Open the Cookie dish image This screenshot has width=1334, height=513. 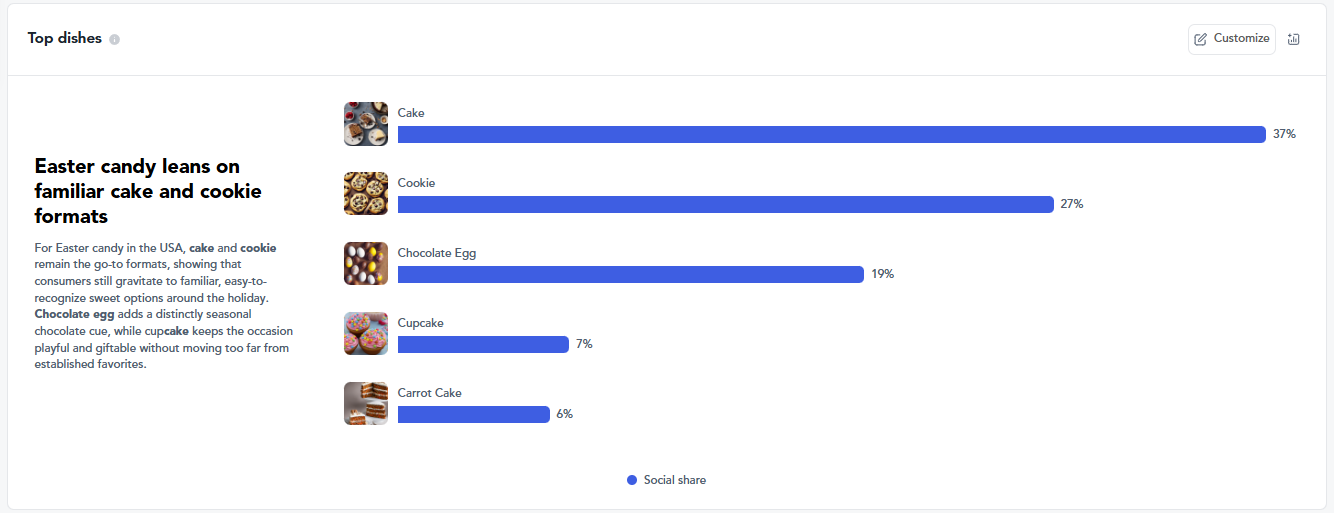pyautogui.click(x=366, y=194)
